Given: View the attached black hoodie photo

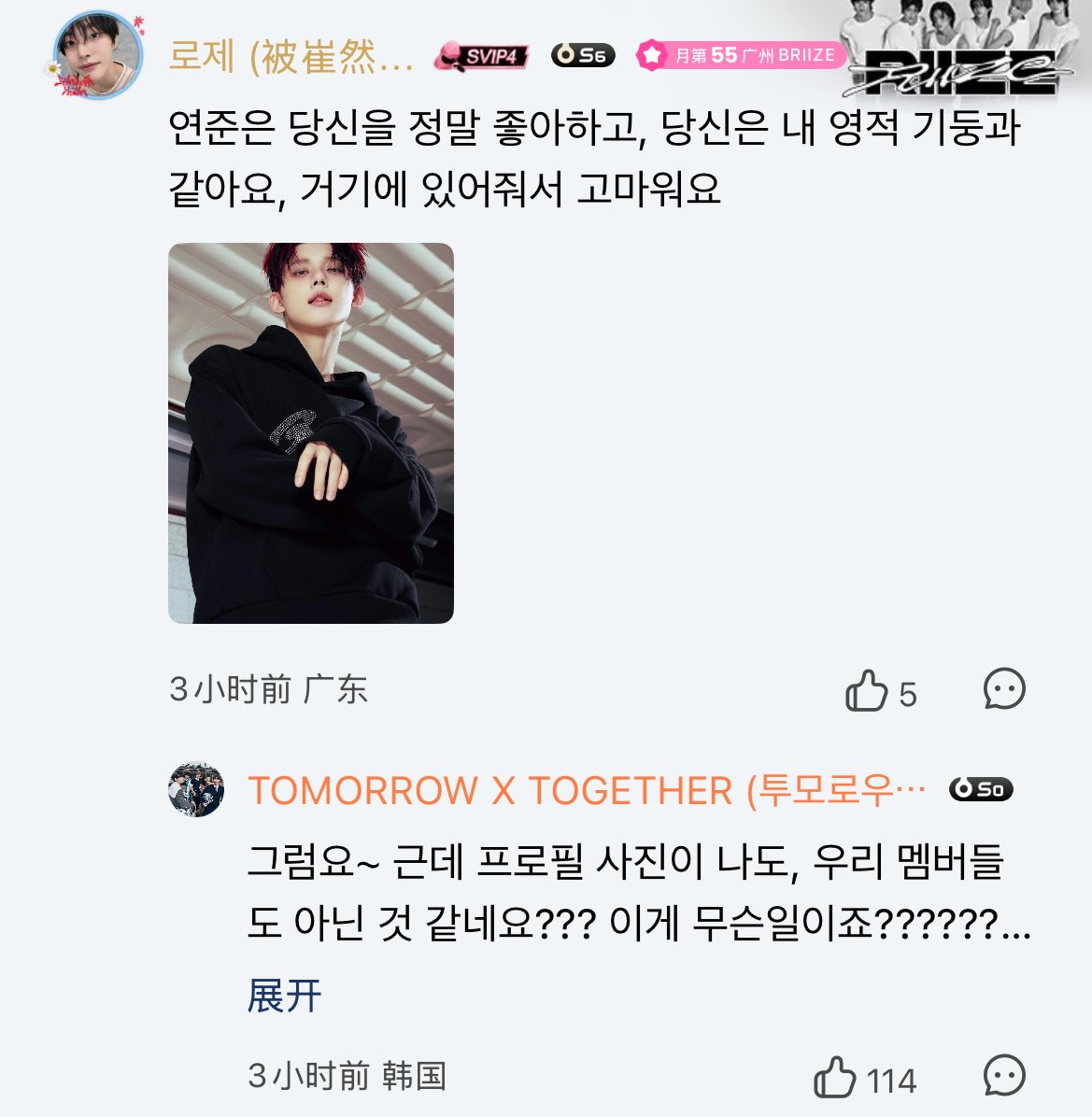Looking at the screenshot, I should 310,433.
